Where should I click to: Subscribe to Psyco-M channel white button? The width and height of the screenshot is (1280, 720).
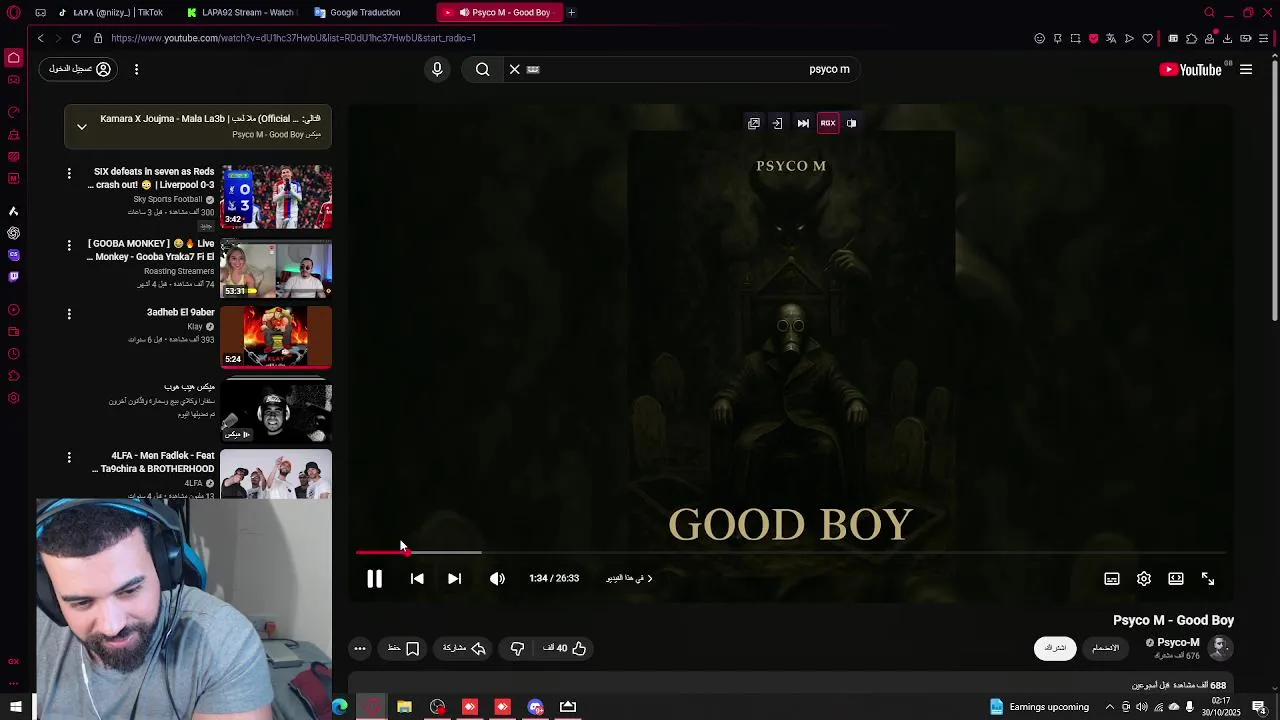1055,648
